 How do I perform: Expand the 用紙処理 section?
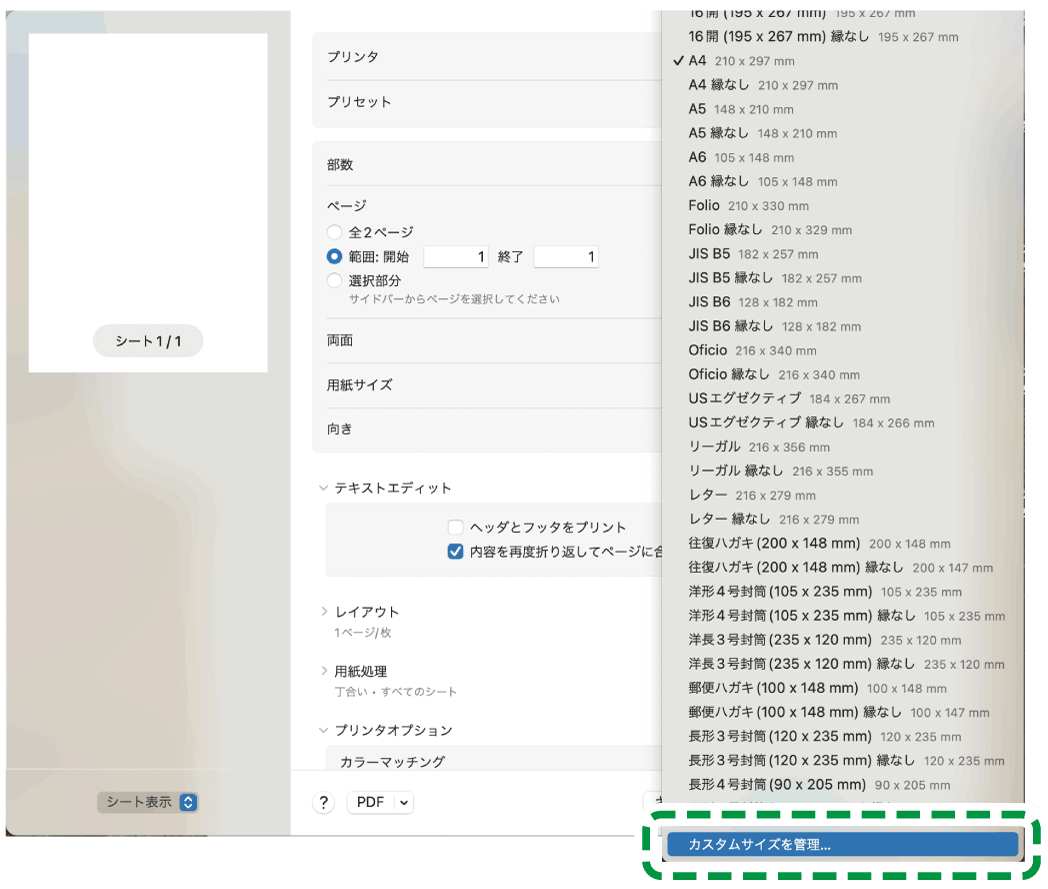click(322, 671)
